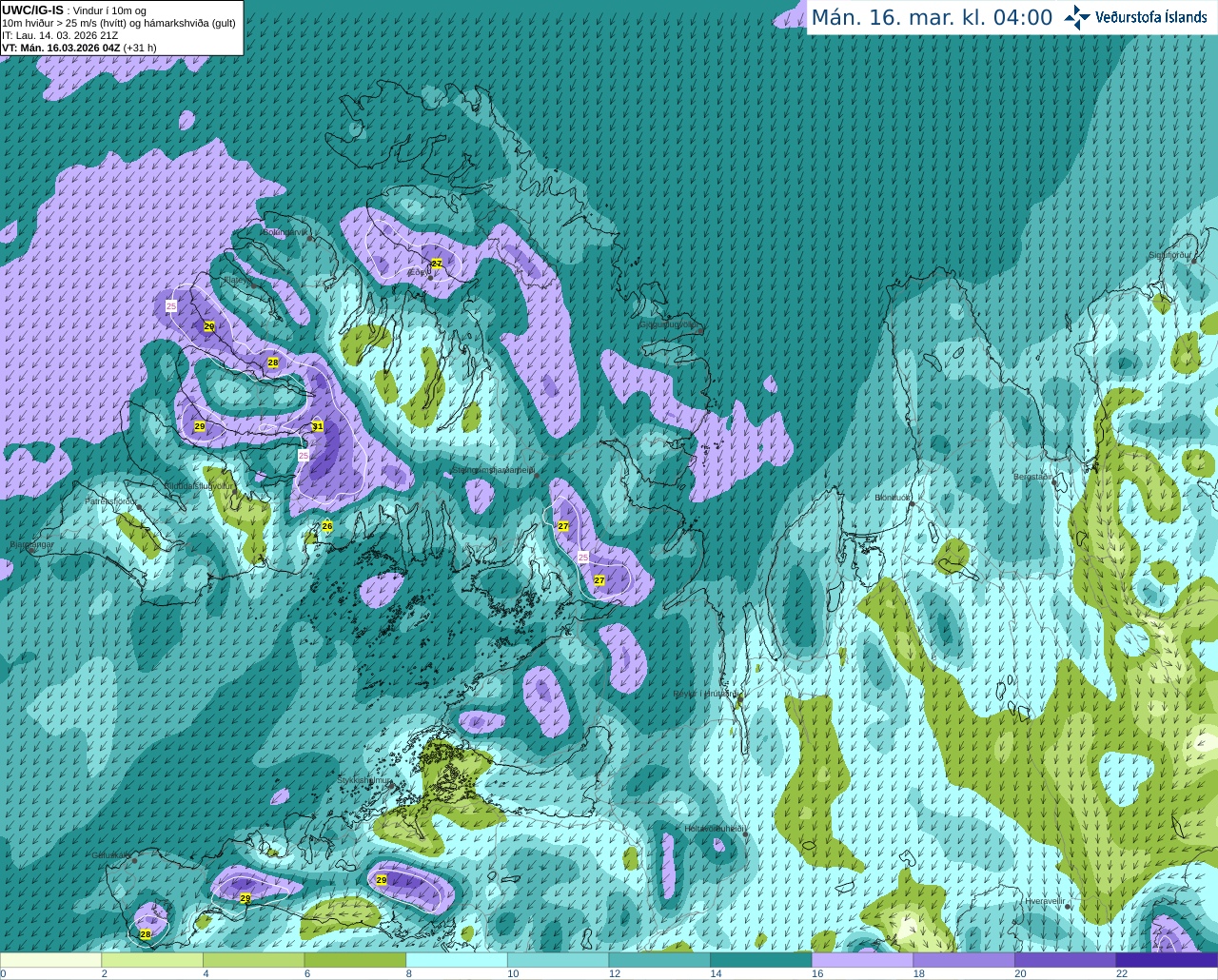Click the lower 27 gust label below Steingrímsfjarðarheiði
The width and height of the screenshot is (1218, 980).
599,579
